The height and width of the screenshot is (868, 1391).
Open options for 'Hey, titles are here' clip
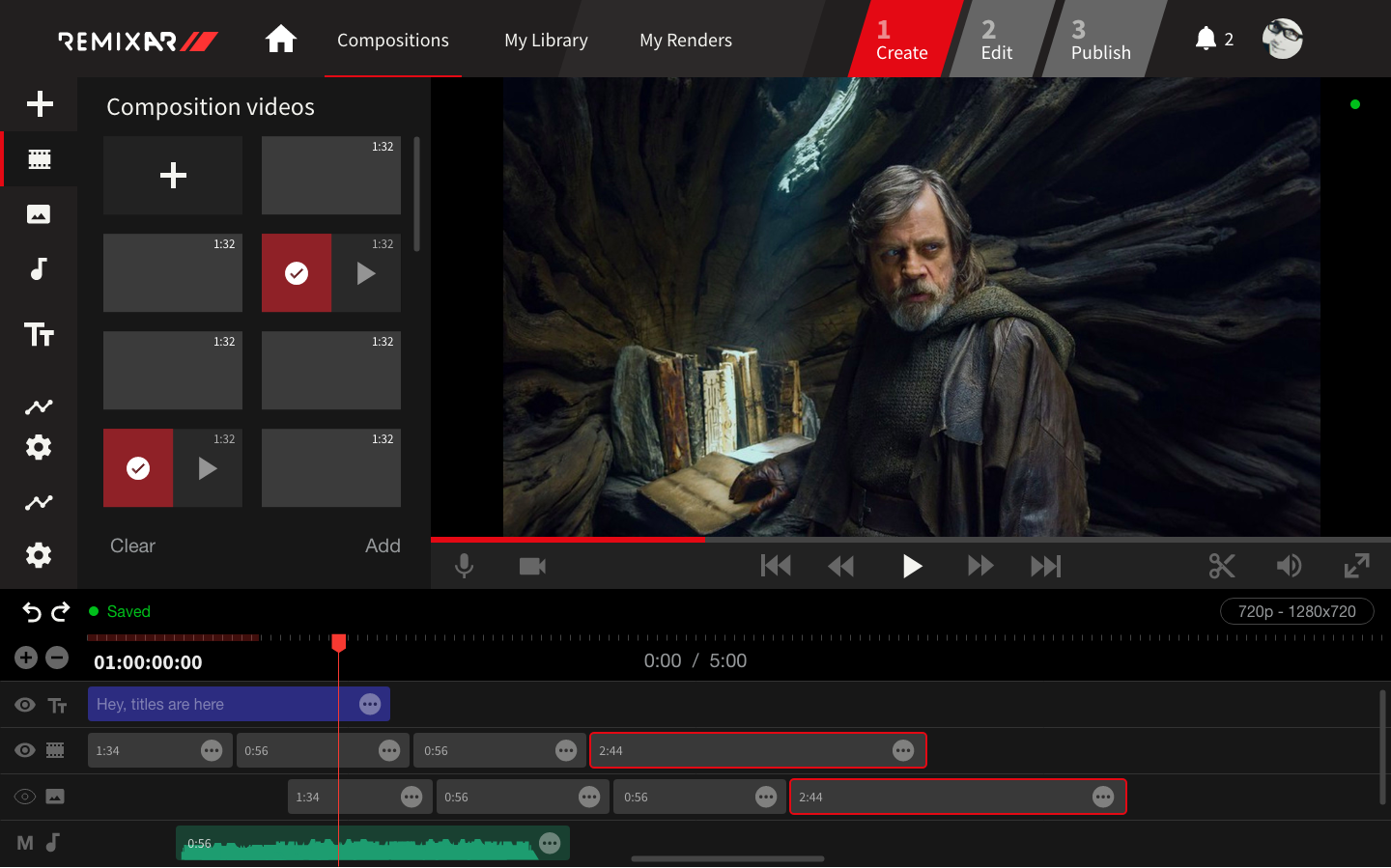tap(370, 704)
